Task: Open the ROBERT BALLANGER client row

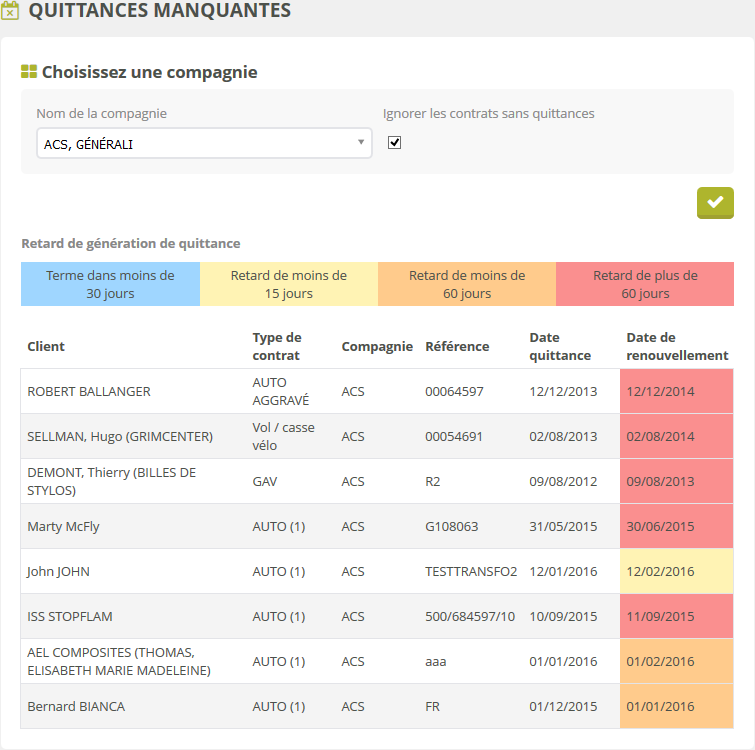Action: tap(89, 391)
